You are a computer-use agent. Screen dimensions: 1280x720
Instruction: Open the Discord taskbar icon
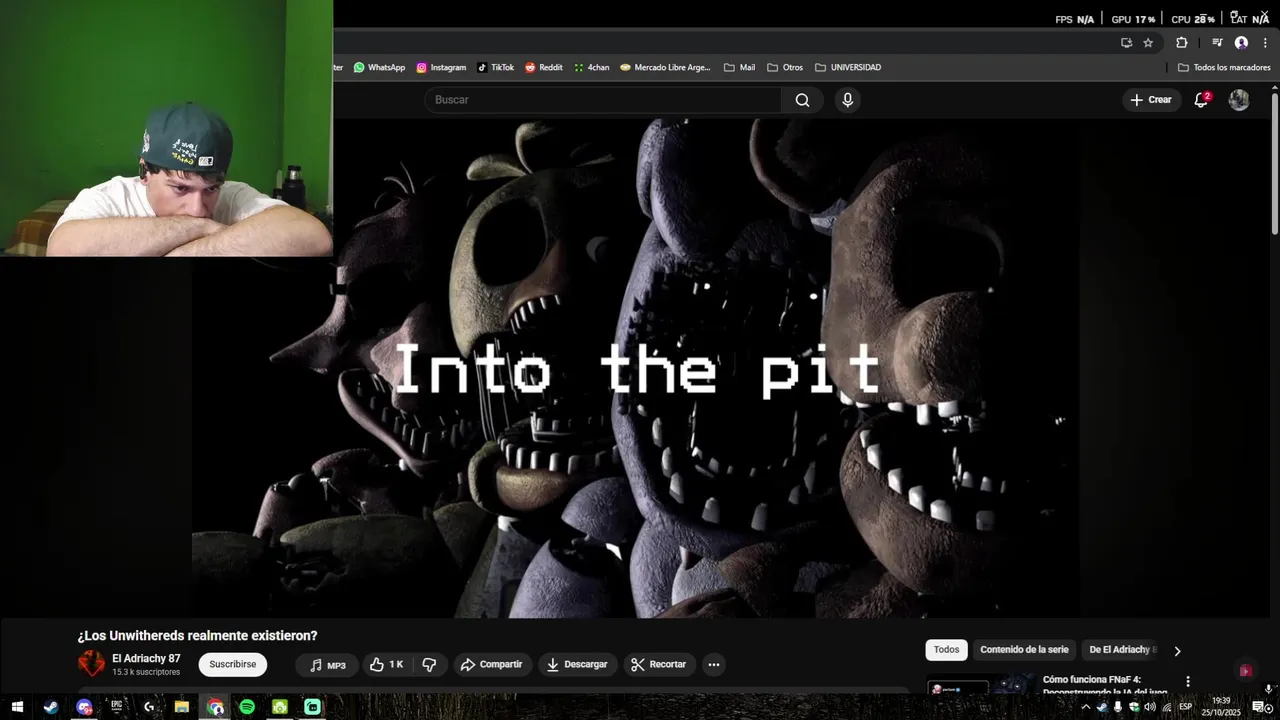coord(84,707)
